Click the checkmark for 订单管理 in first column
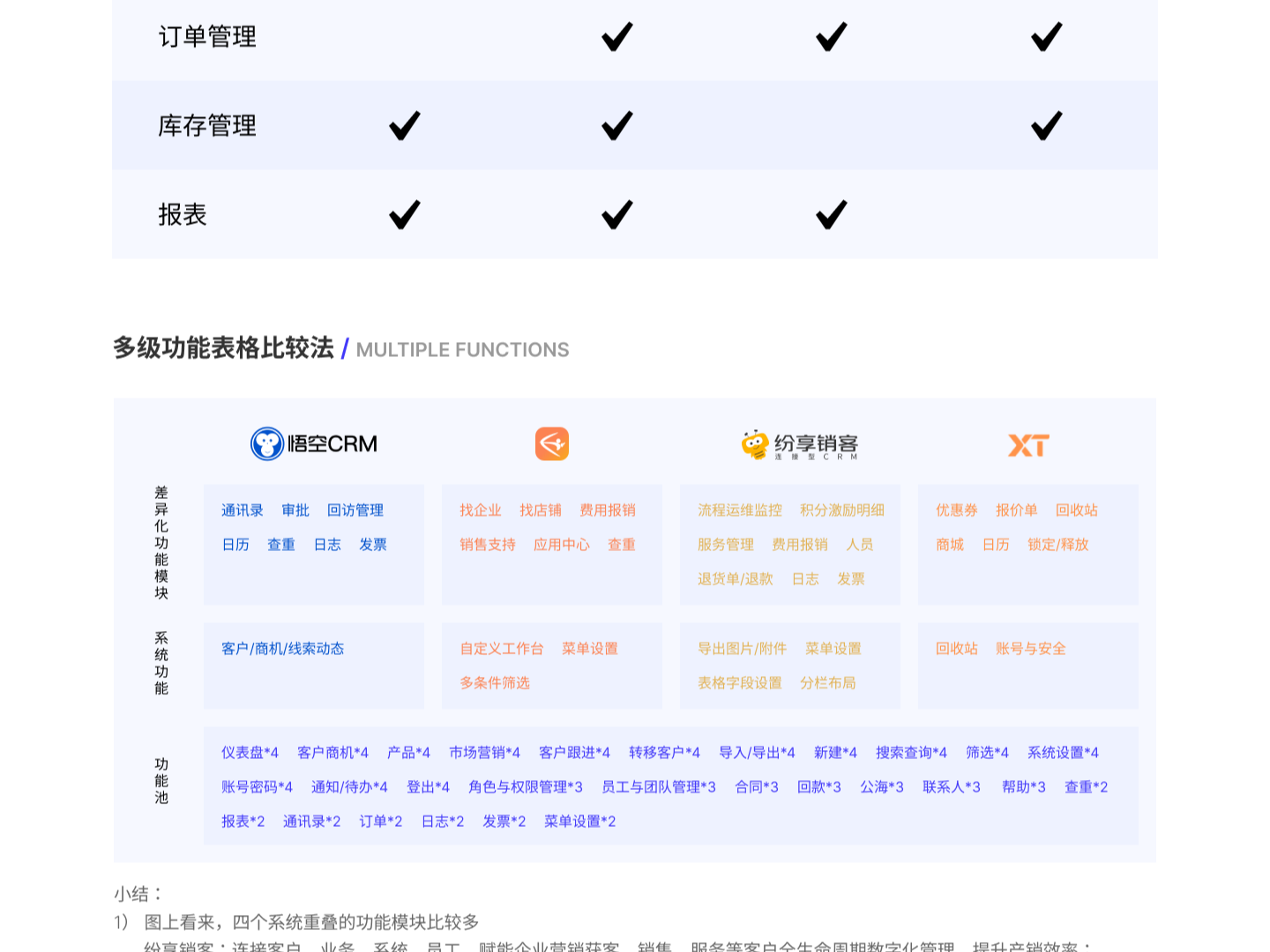This screenshot has width=1270, height=952. pos(615,37)
